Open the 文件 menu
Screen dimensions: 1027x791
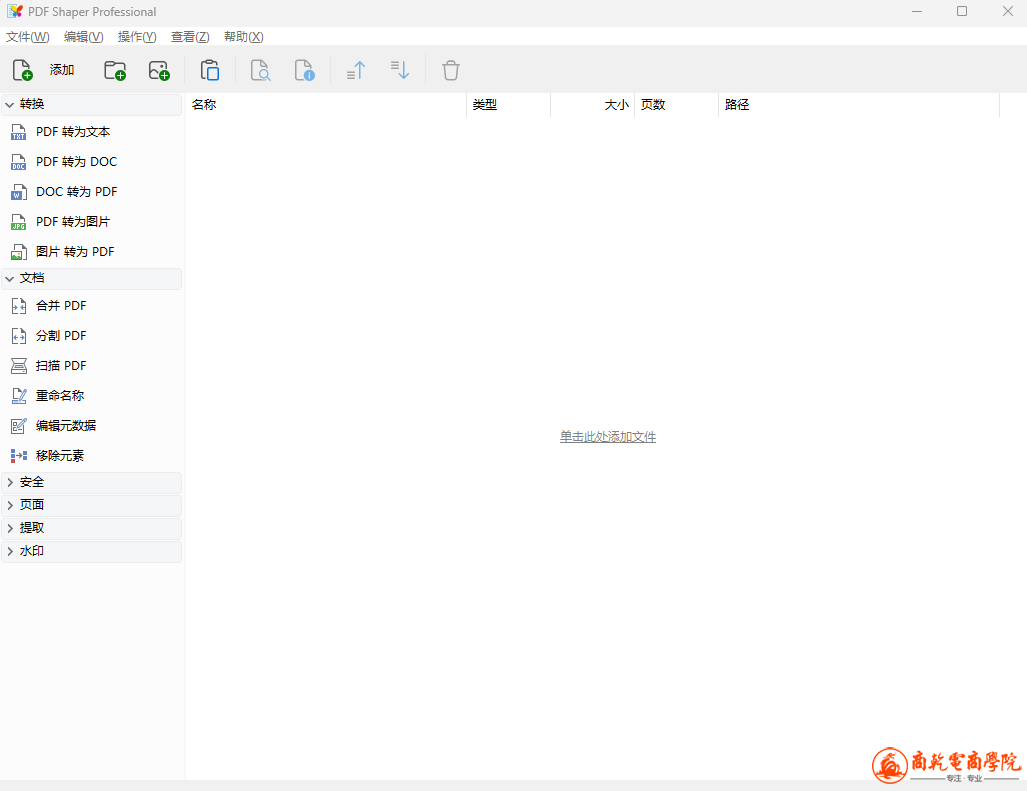[x=27, y=37]
